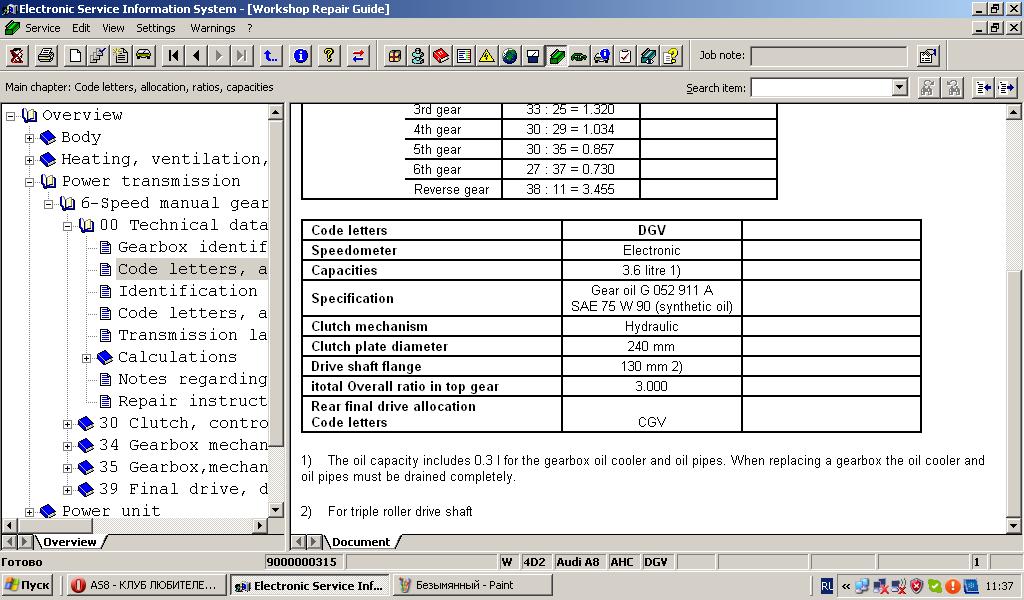
Task: Click the blue information icon
Action: (301, 56)
